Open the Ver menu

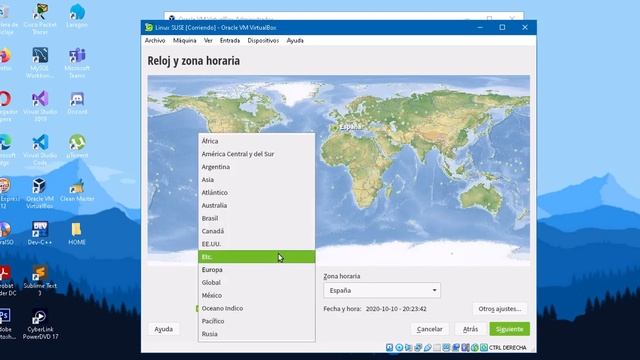tap(208, 40)
